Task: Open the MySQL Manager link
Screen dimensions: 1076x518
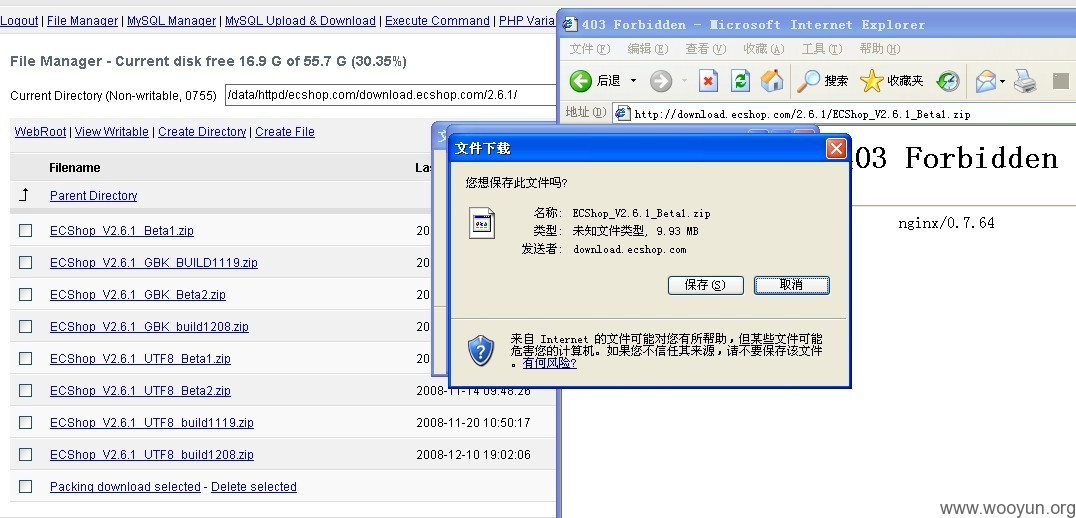Action: pos(172,21)
